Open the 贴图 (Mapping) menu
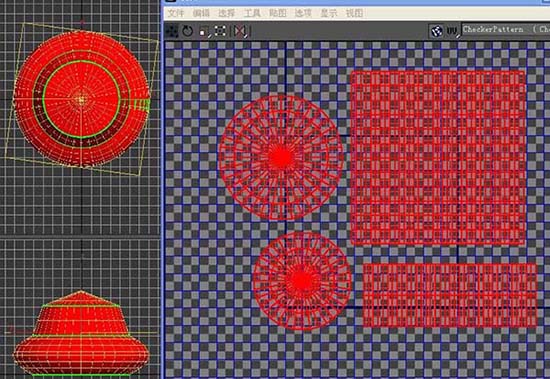The image size is (550, 379). [278, 13]
